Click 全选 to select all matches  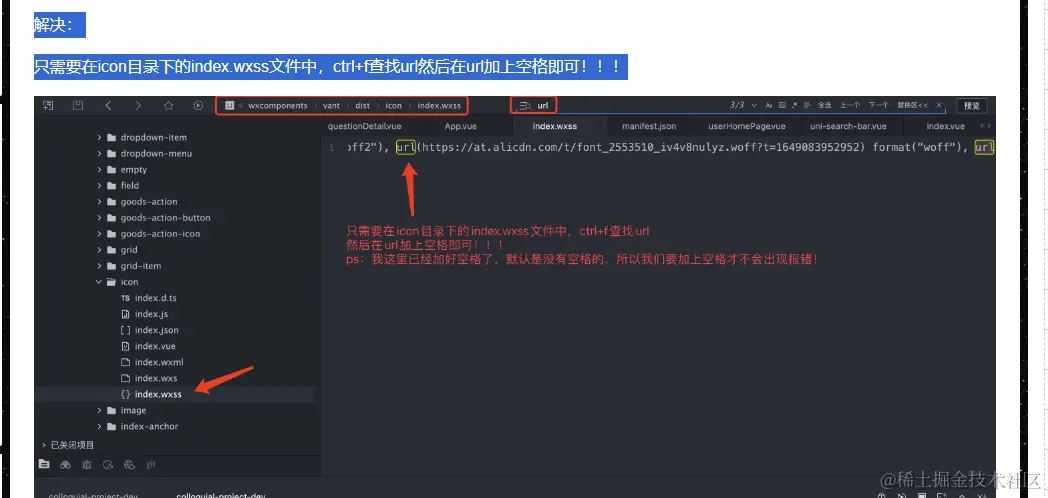825,106
